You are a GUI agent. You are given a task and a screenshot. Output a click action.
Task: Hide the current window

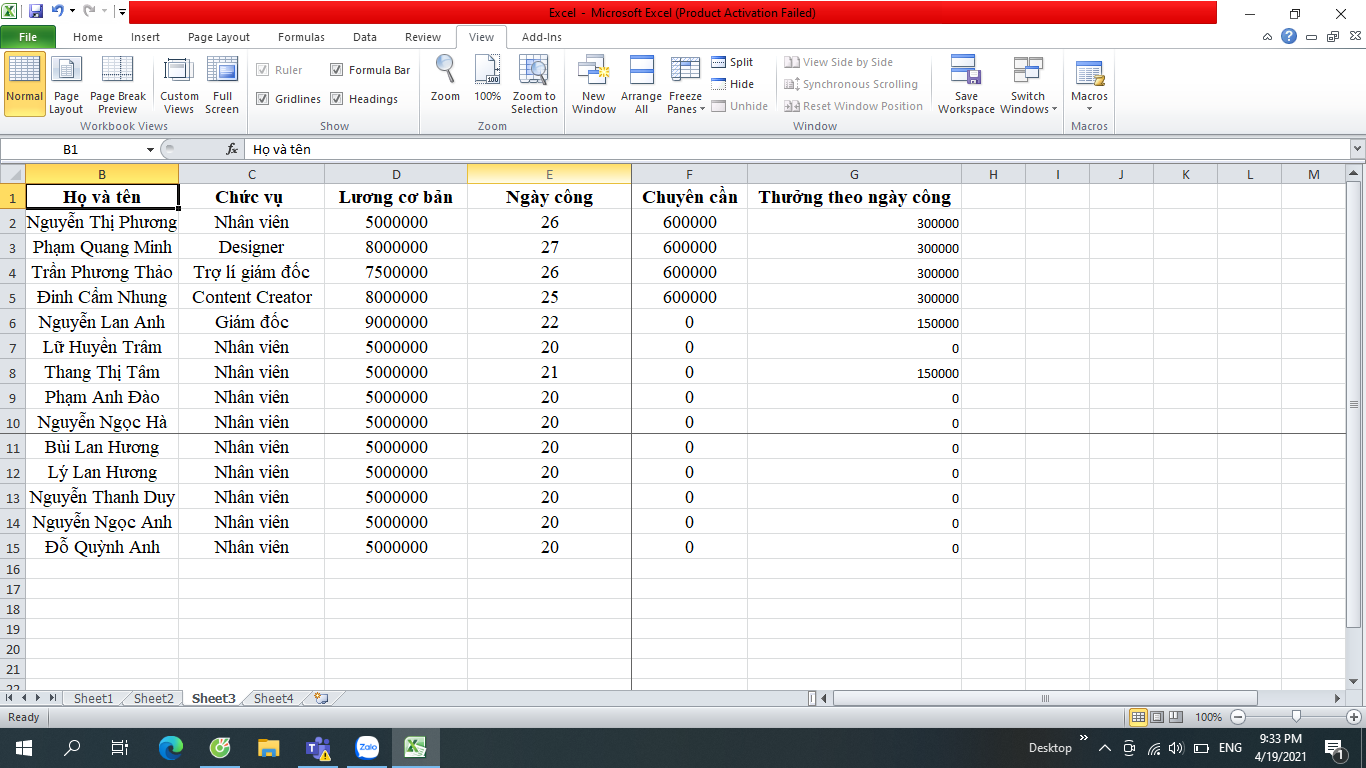[732, 84]
